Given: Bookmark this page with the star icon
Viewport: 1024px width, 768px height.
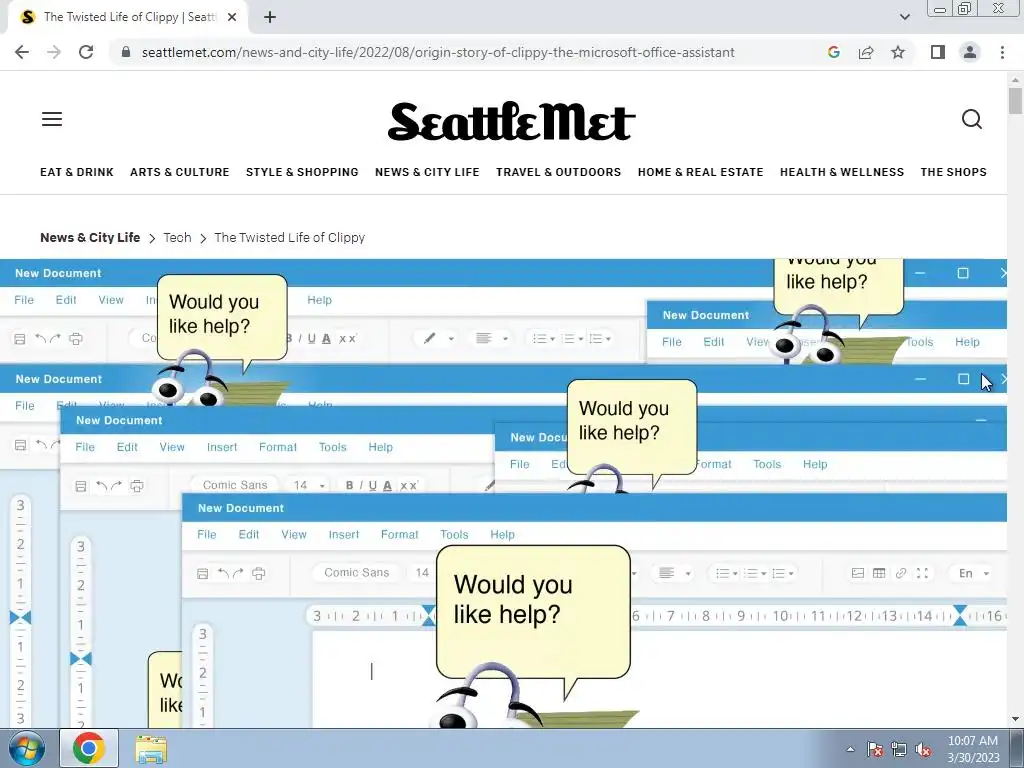Looking at the screenshot, I should [x=898, y=52].
